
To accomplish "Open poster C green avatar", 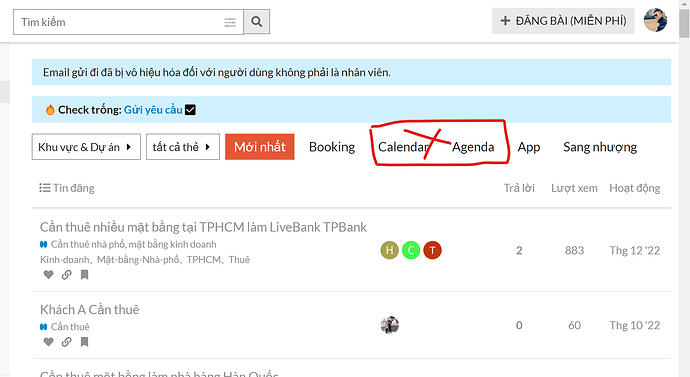I will [411, 250].
